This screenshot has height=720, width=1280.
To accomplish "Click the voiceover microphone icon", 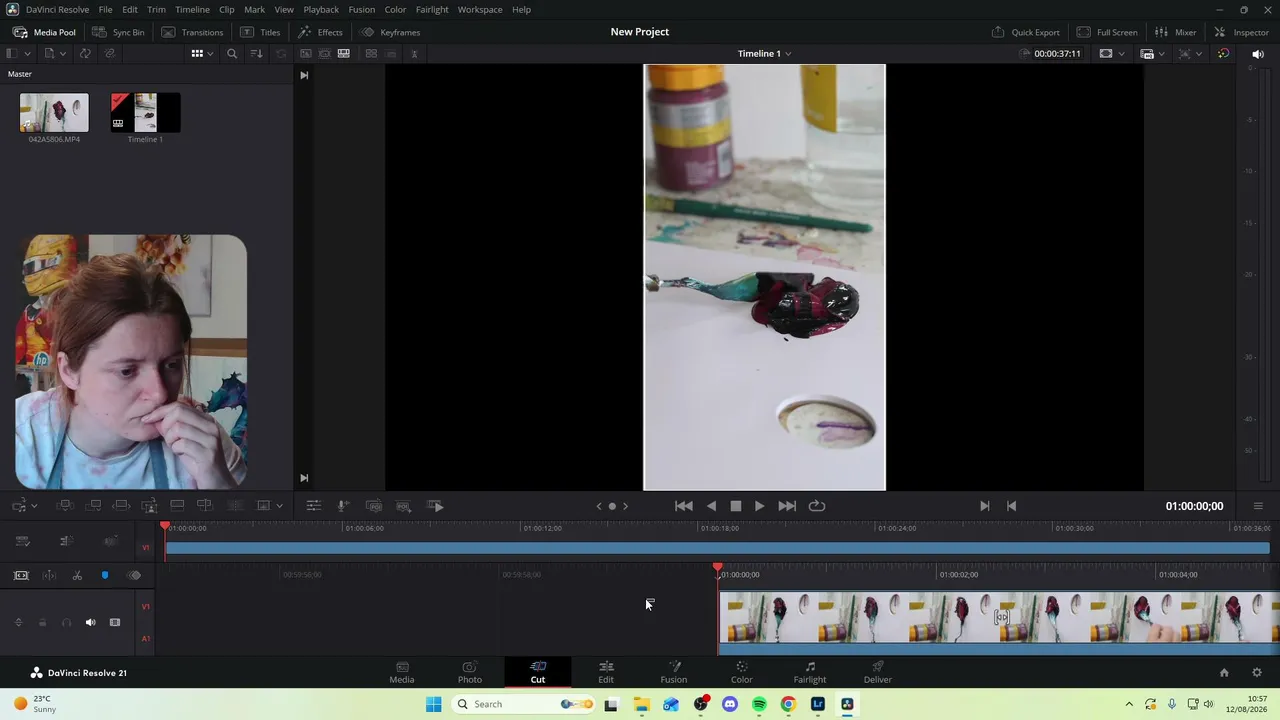I will click(342, 506).
